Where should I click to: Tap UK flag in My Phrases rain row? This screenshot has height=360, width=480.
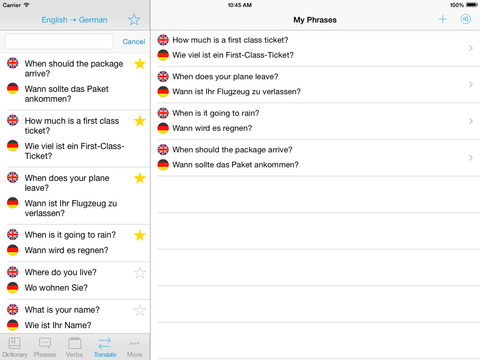tap(163, 113)
